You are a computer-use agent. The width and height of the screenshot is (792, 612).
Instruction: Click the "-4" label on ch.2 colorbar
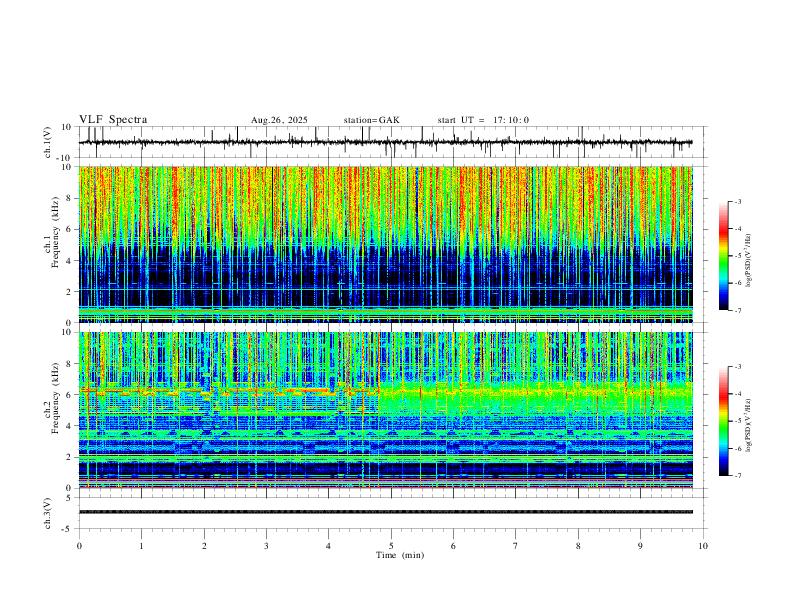(738, 394)
